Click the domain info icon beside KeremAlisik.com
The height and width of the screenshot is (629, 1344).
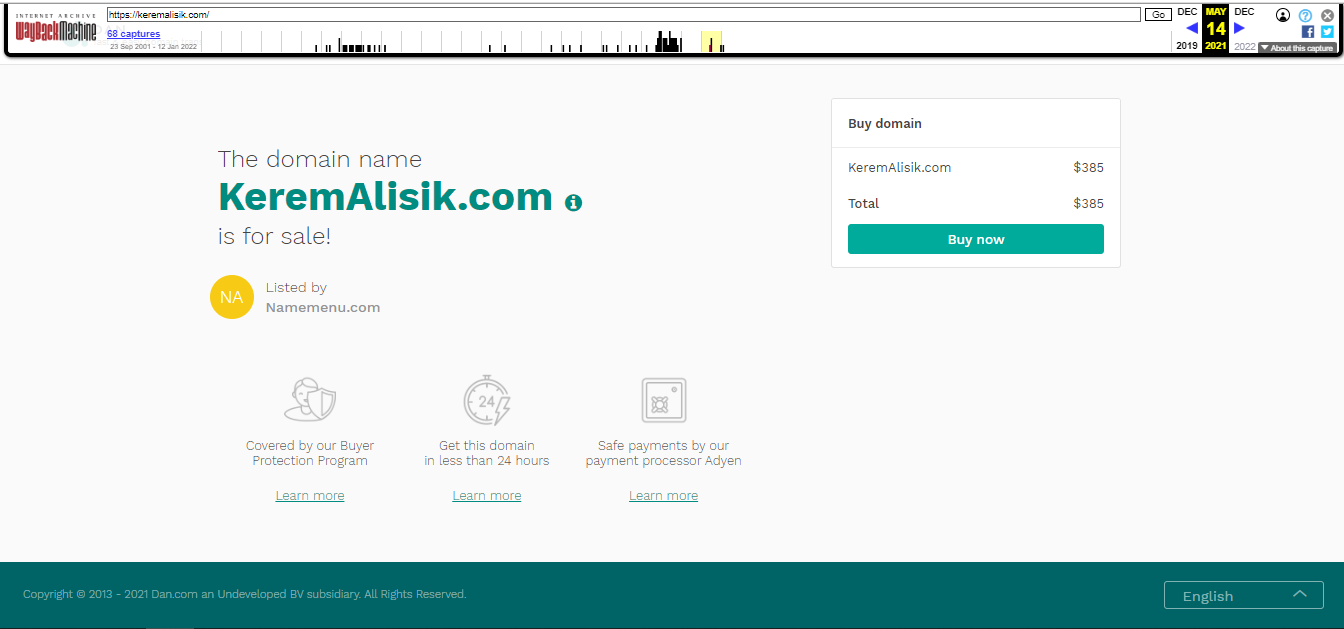pyautogui.click(x=573, y=202)
